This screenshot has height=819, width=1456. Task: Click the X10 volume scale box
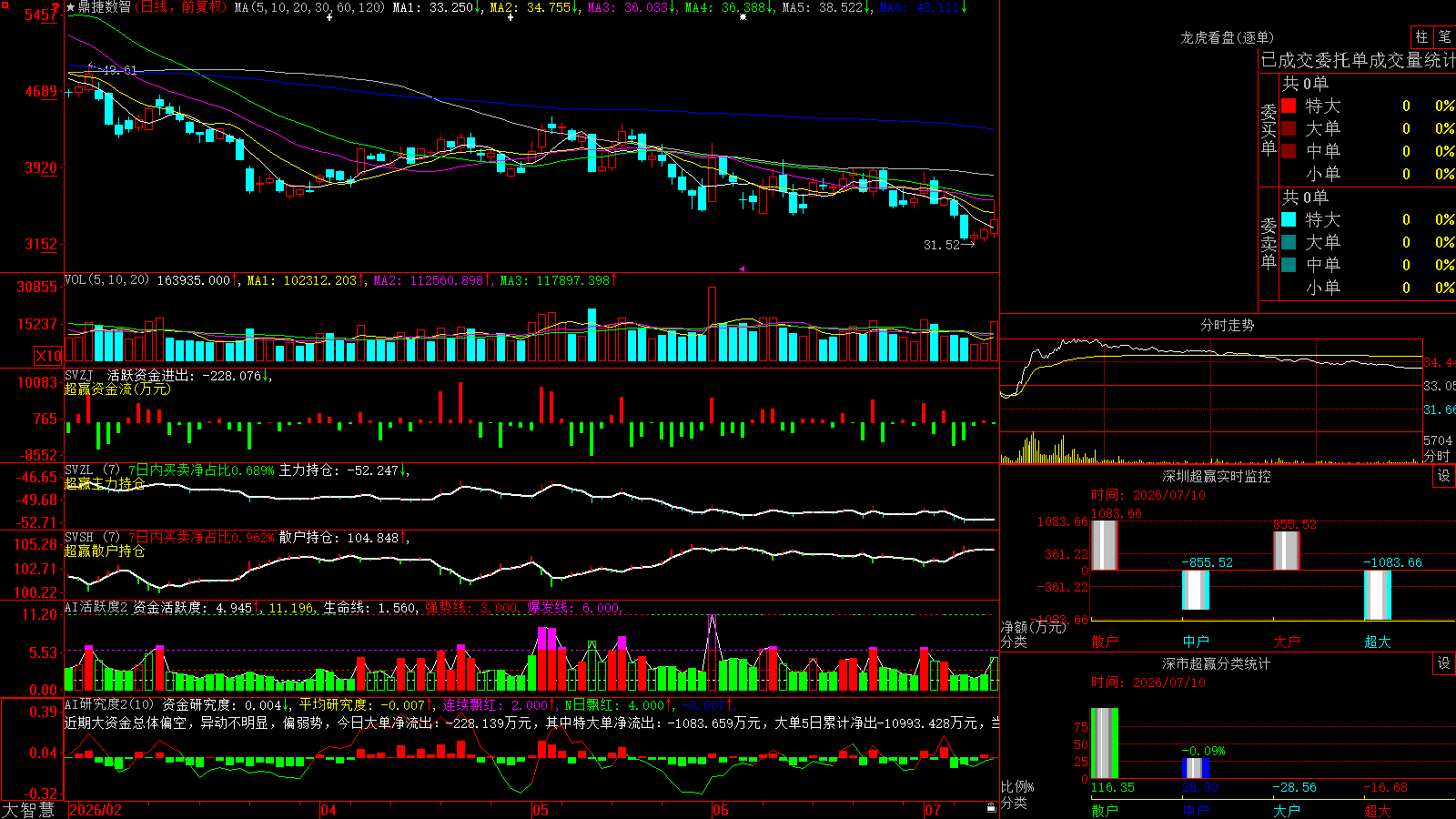[x=48, y=356]
